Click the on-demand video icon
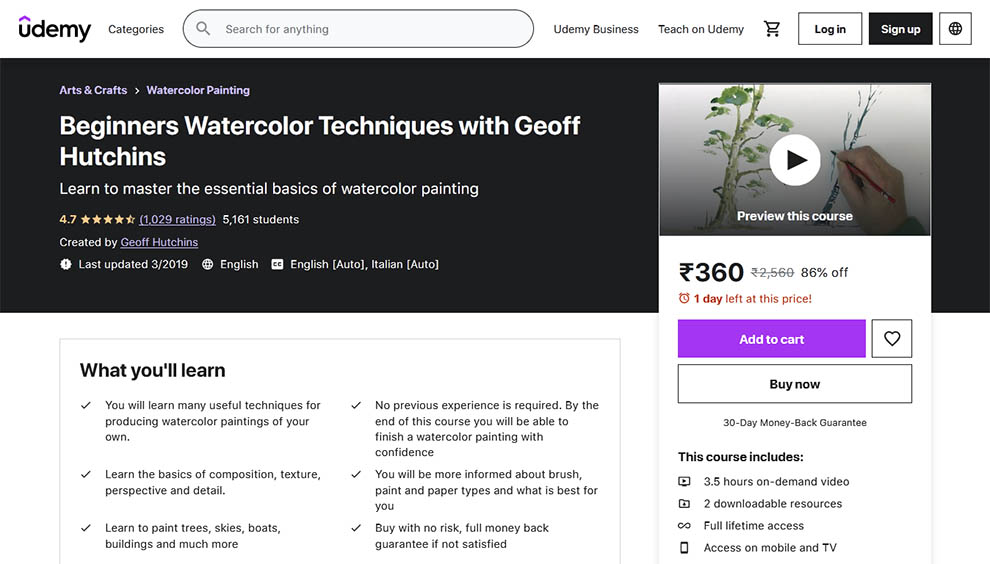 (684, 481)
